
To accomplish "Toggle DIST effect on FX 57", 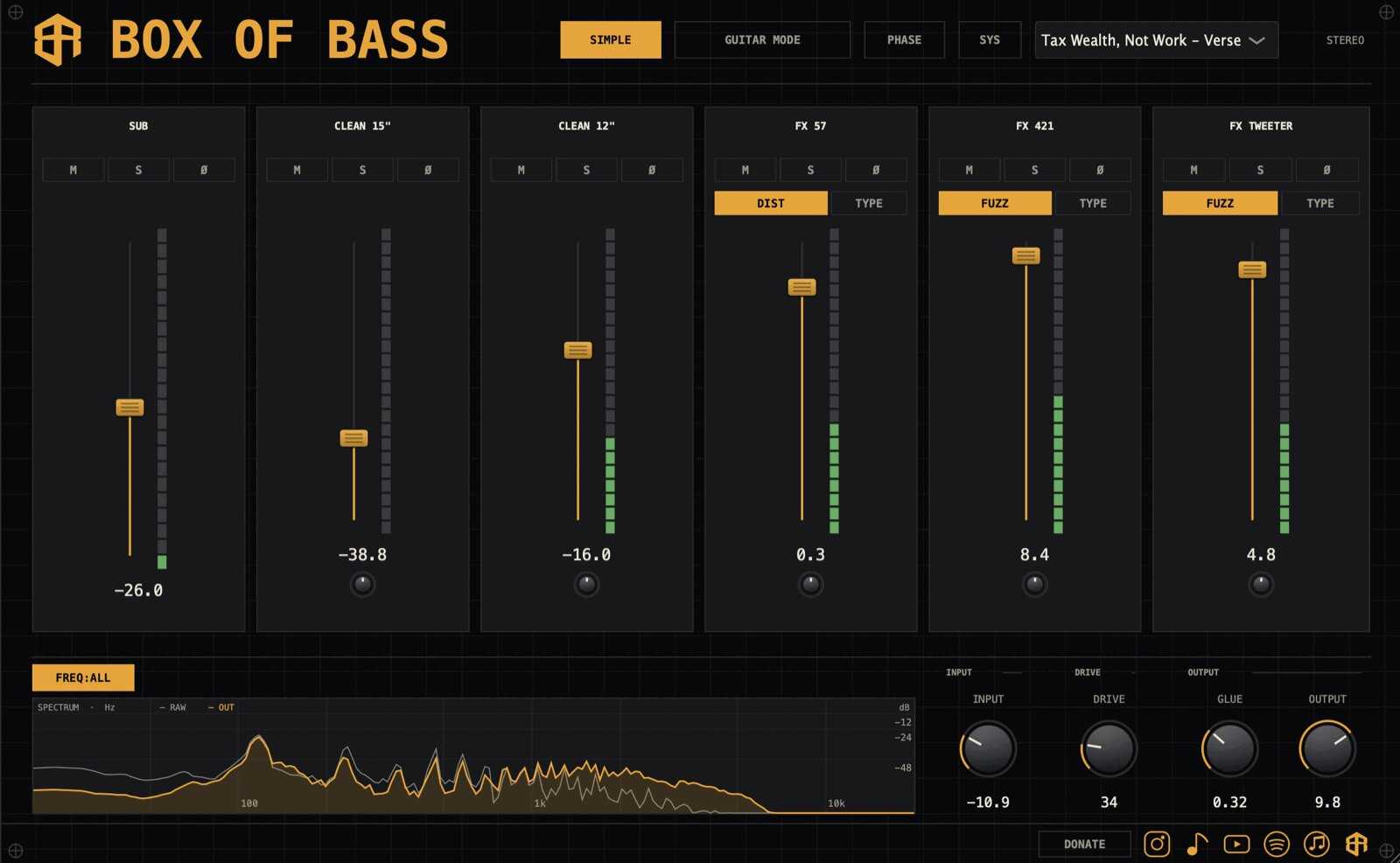I will pyautogui.click(x=771, y=203).
